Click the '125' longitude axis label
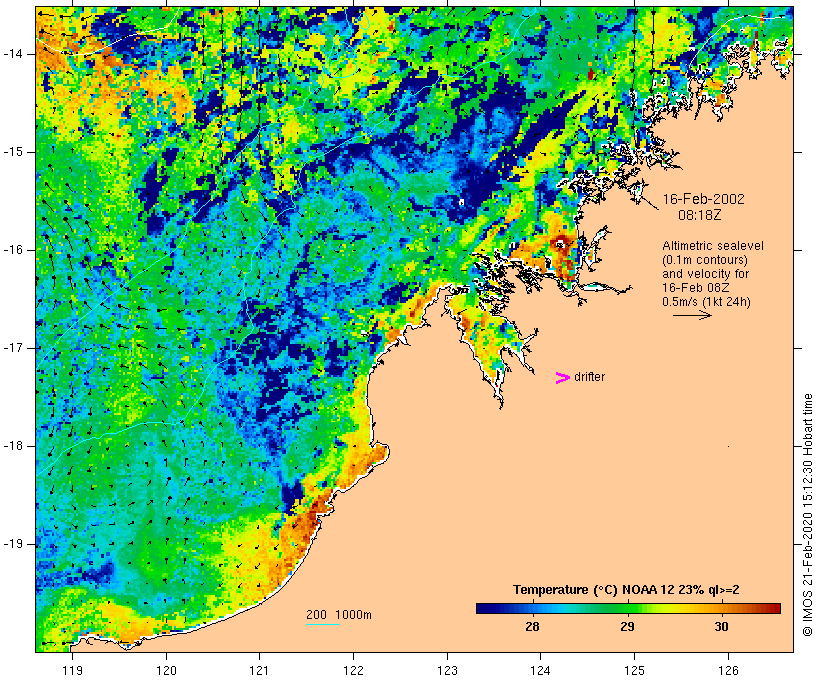Image resolution: width=820 pixels, height=680 pixels. (x=634, y=671)
